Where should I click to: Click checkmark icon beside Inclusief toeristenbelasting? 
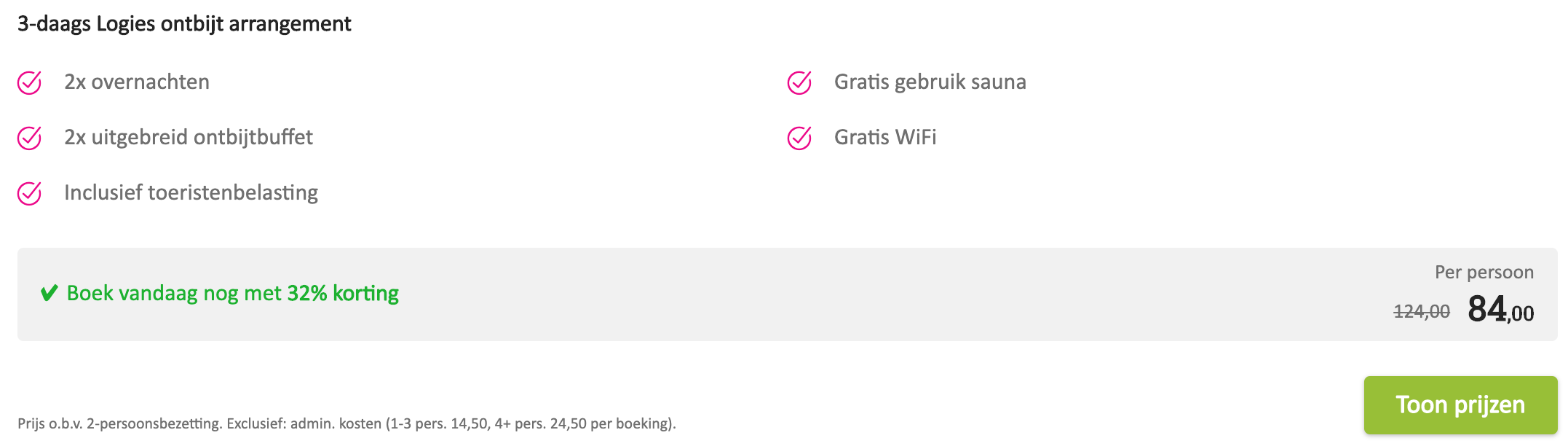[29, 193]
